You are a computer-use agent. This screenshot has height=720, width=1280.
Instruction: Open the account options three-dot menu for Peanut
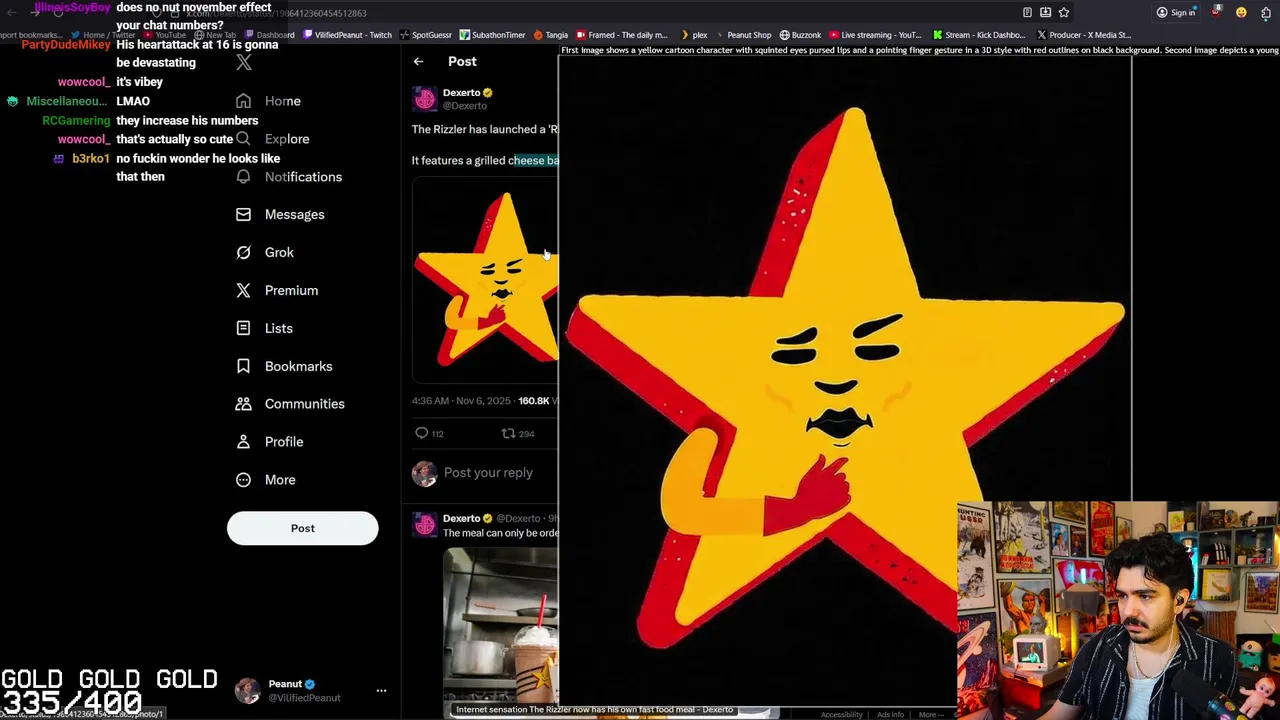point(381,691)
